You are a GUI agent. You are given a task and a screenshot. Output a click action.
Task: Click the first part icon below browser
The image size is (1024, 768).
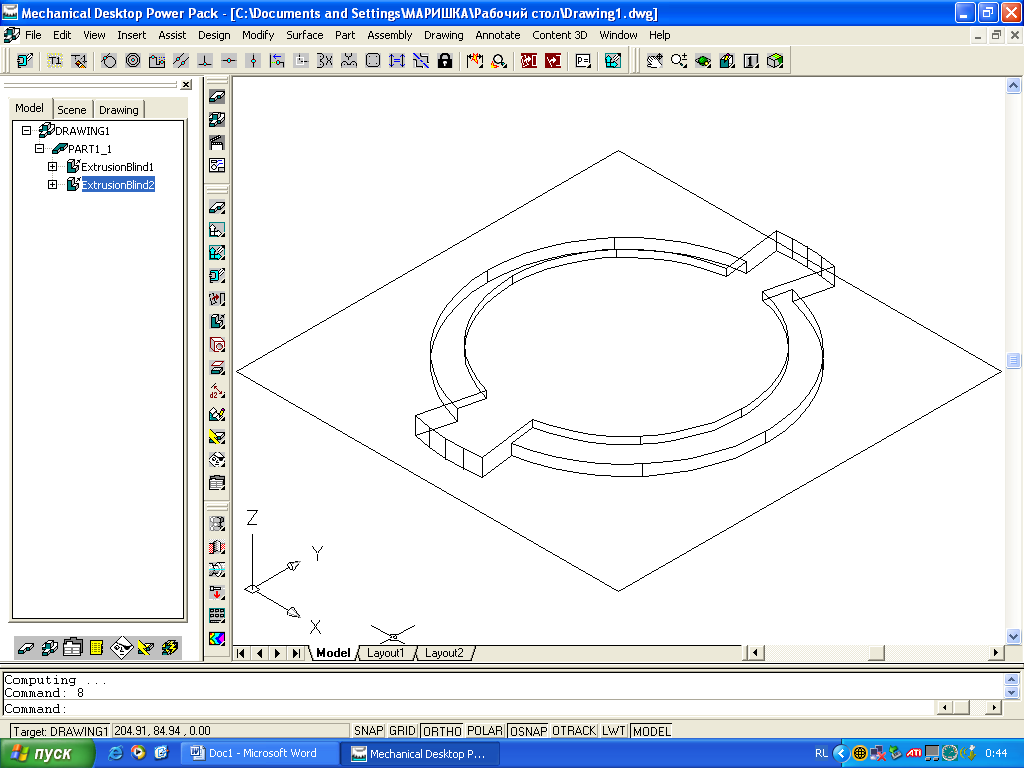pyautogui.click(x=25, y=648)
